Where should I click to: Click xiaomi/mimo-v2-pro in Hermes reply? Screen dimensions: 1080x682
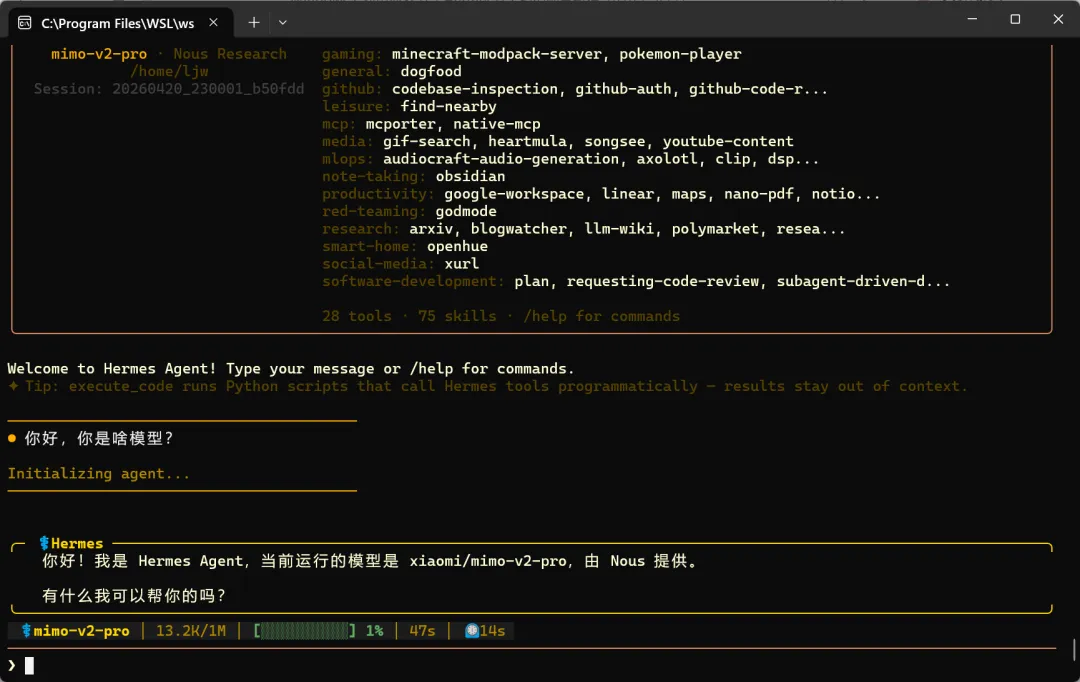click(488, 561)
